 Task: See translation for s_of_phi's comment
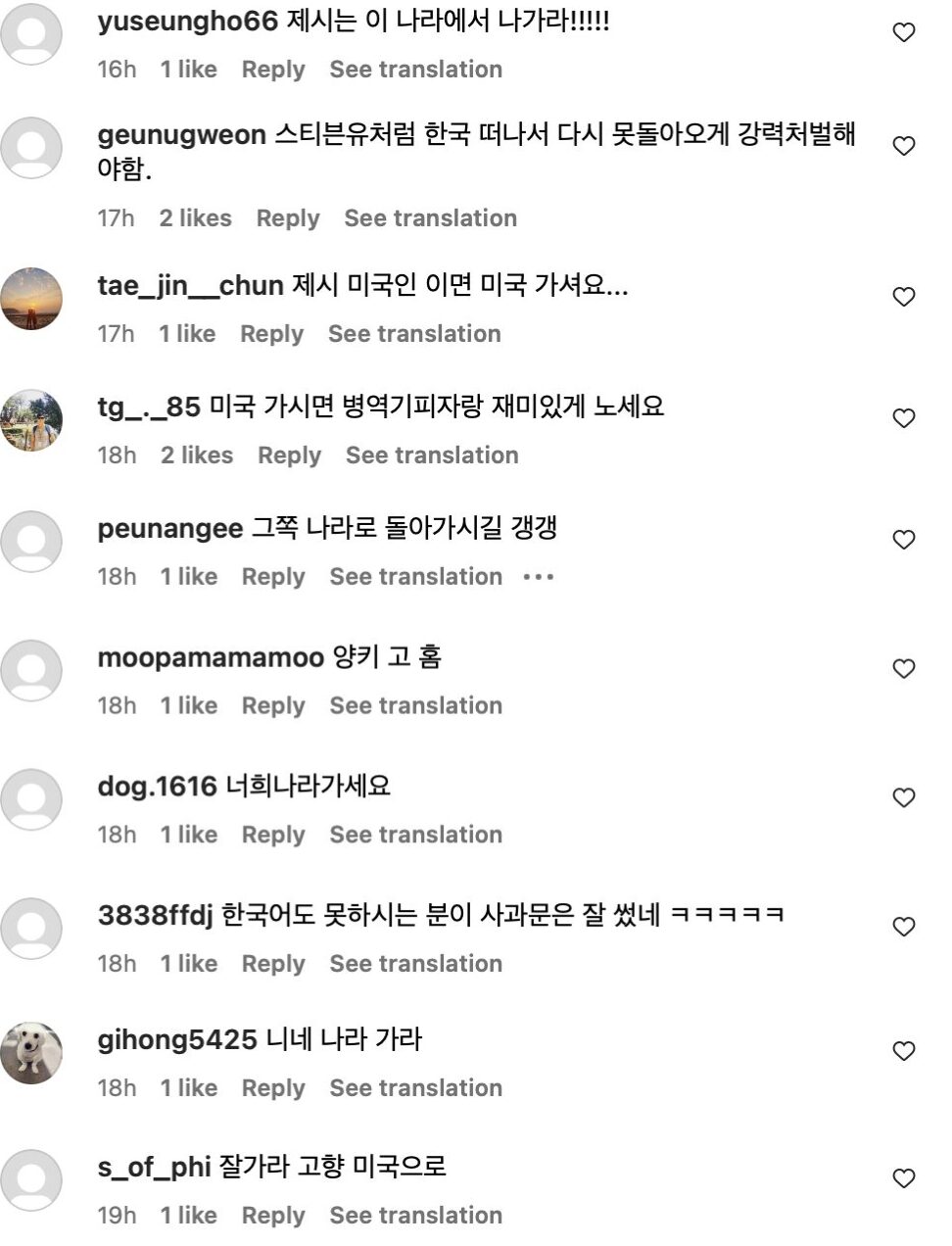click(415, 1216)
